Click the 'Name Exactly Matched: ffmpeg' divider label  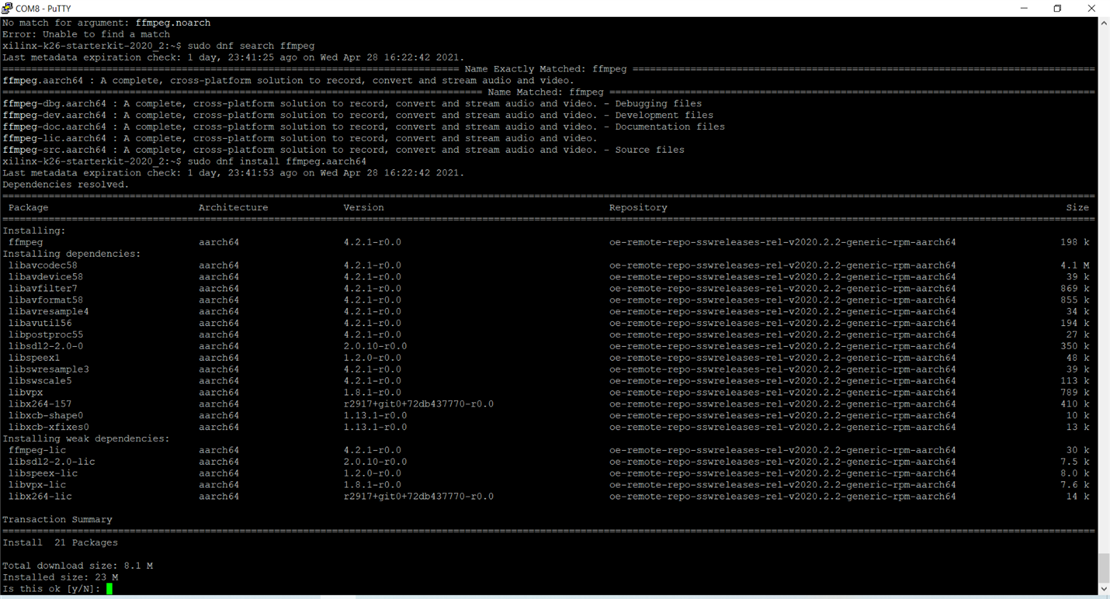546,69
